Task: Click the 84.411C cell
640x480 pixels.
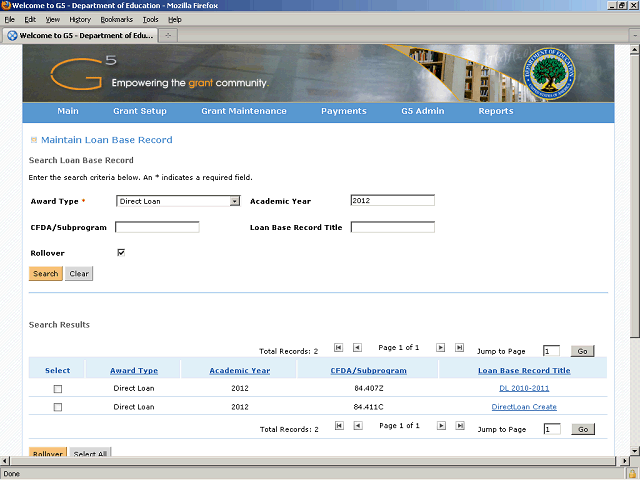Action: (x=369, y=407)
